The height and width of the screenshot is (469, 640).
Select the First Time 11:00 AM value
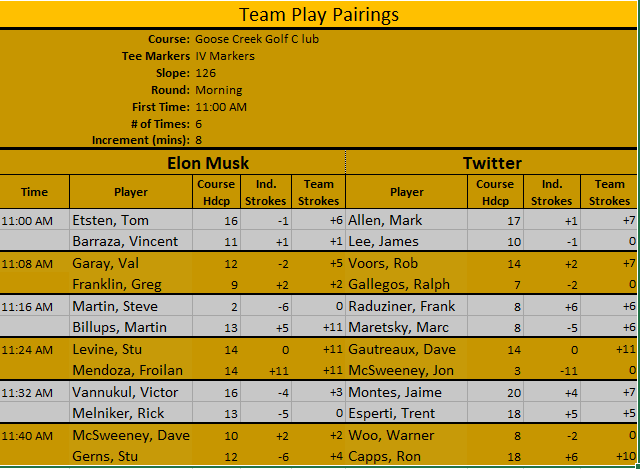pos(221,107)
